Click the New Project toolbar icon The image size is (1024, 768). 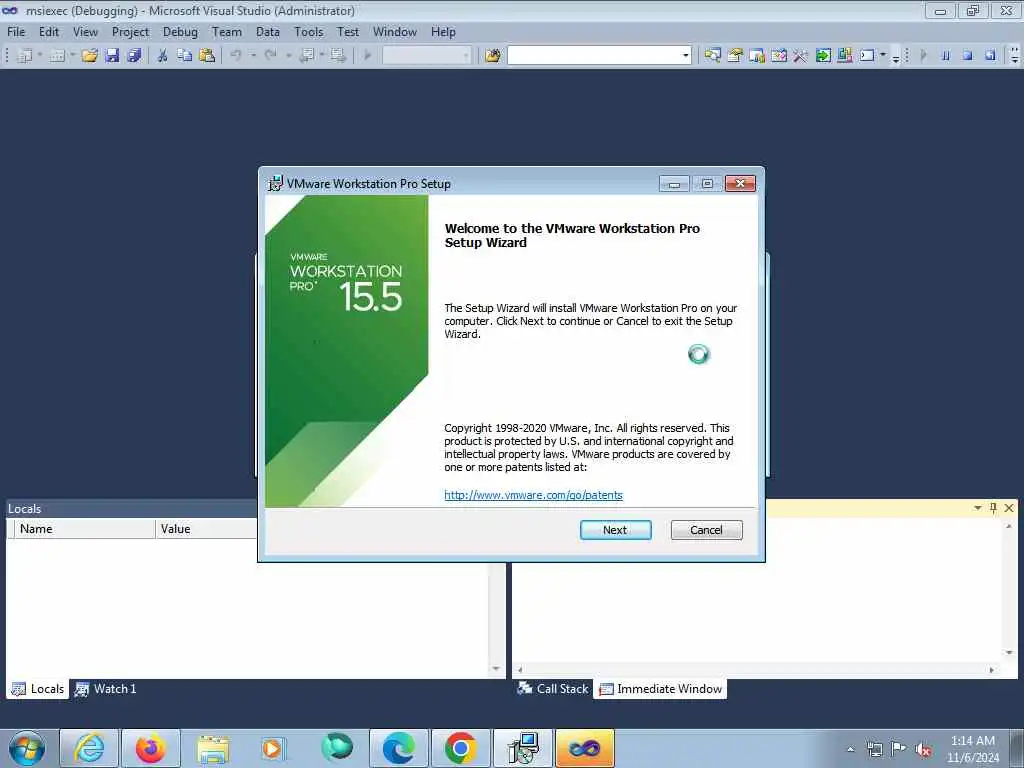tap(25, 56)
